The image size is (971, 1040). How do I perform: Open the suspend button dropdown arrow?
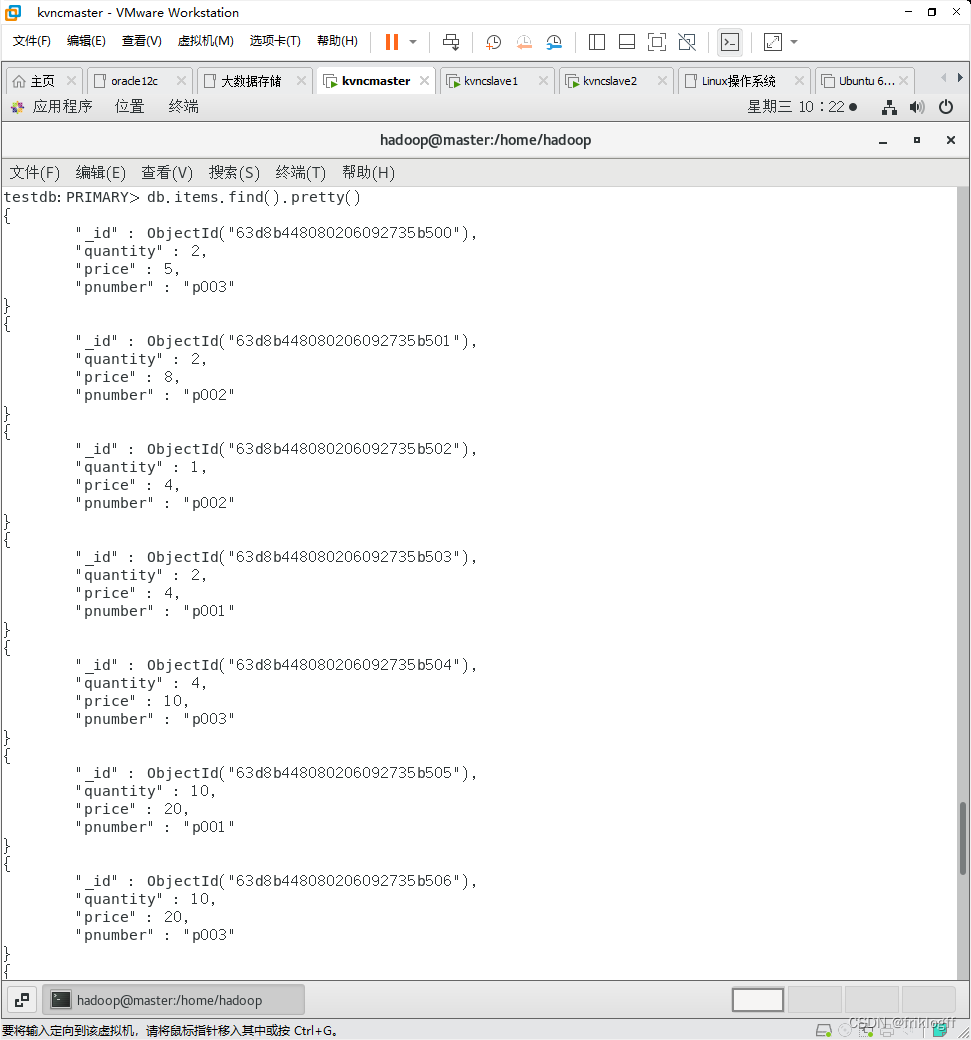411,41
